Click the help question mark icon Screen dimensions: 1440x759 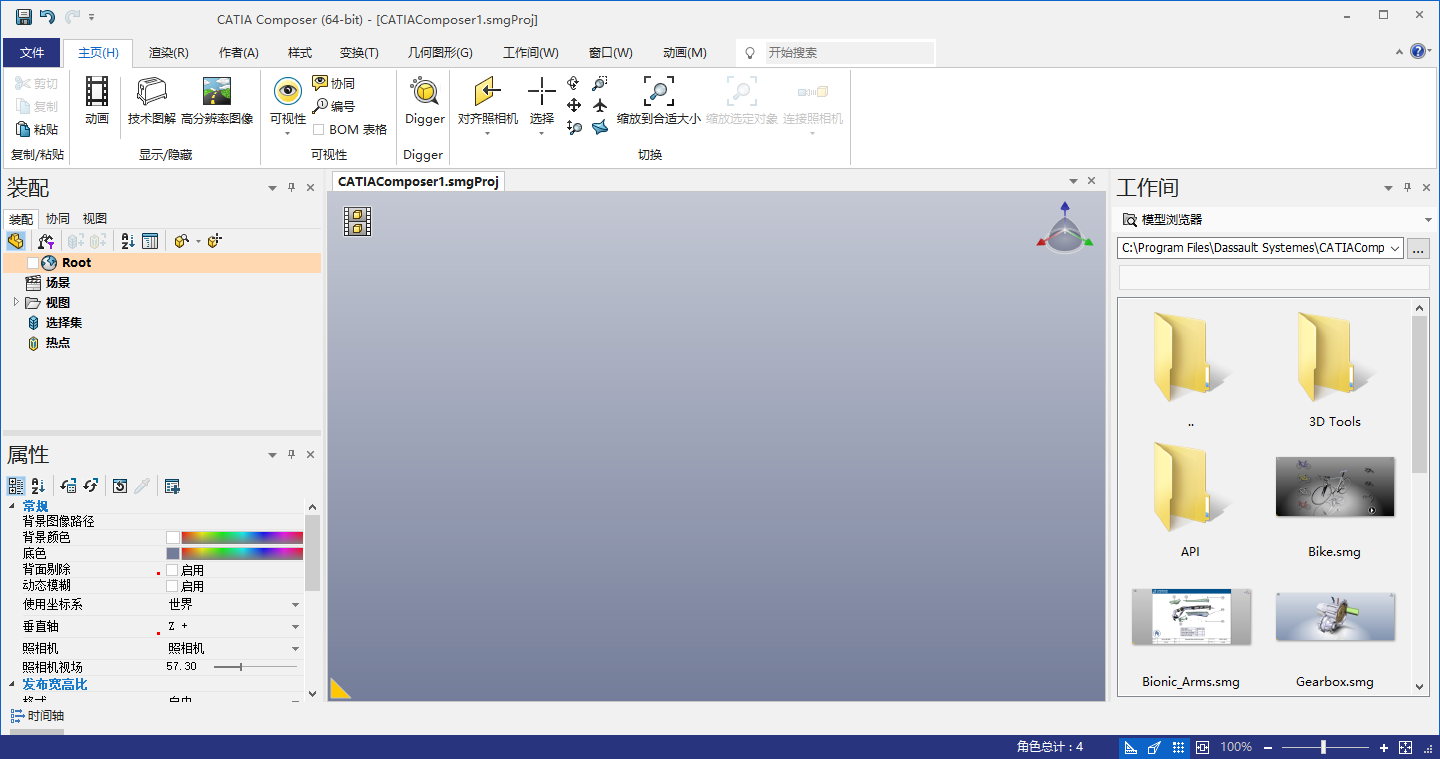pyautogui.click(x=1418, y=52)
